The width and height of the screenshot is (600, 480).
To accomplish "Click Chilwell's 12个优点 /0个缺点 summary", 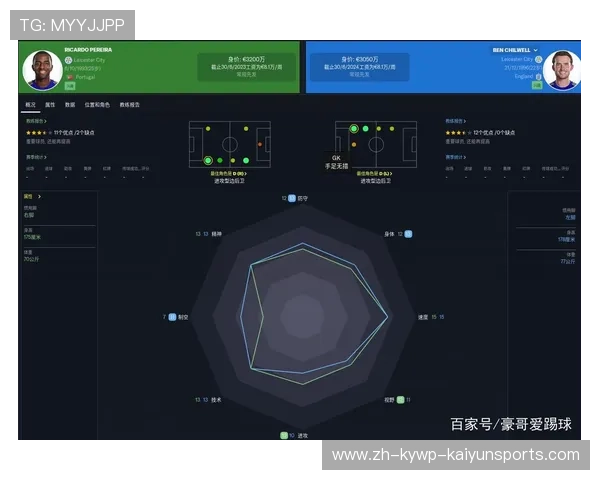I will (494, 133).
